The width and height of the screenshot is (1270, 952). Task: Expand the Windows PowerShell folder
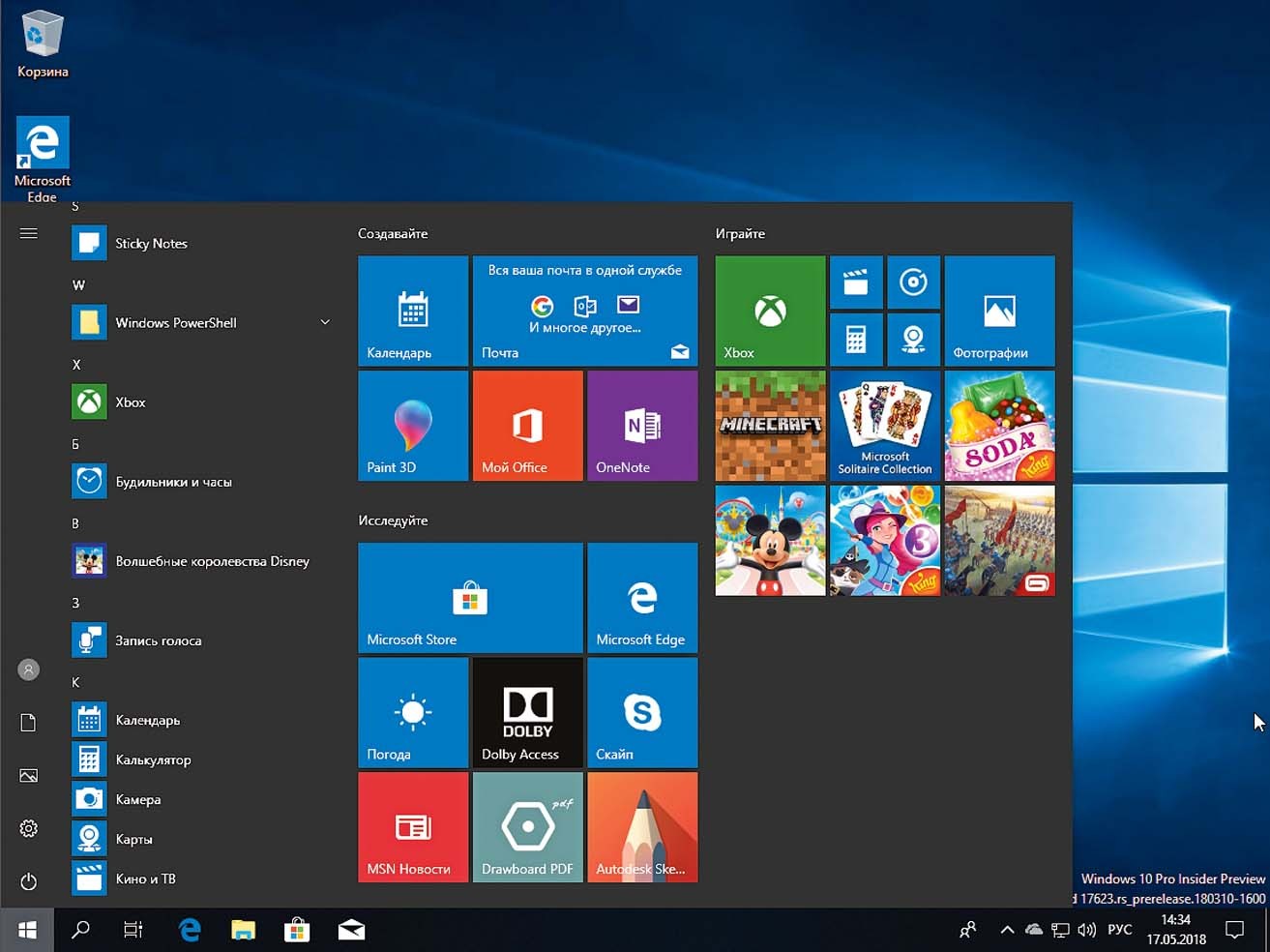(x=325, y=322)
